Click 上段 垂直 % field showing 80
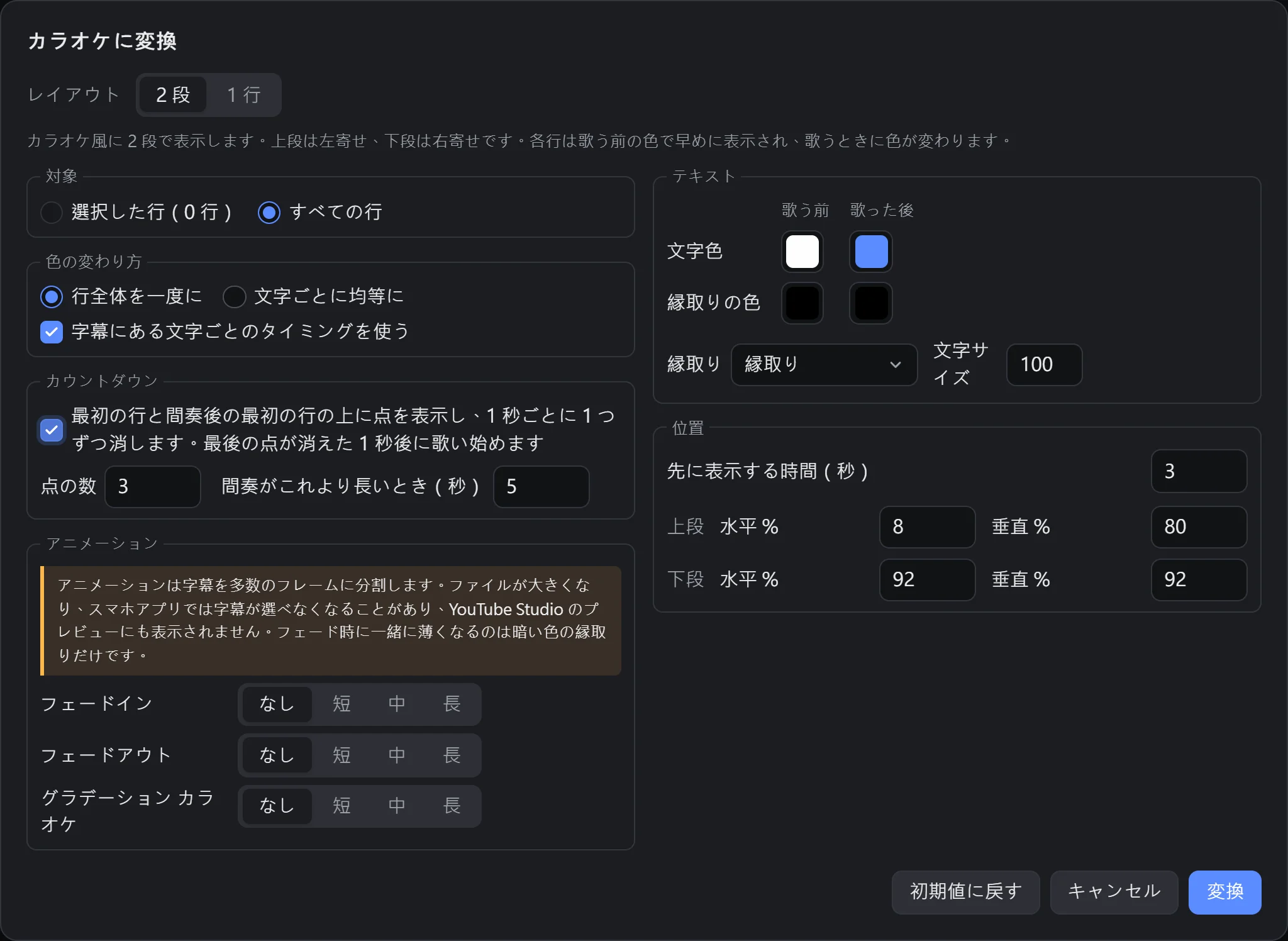The image size is (1288, 941). pyautogui.click(x=1199, y=527)
